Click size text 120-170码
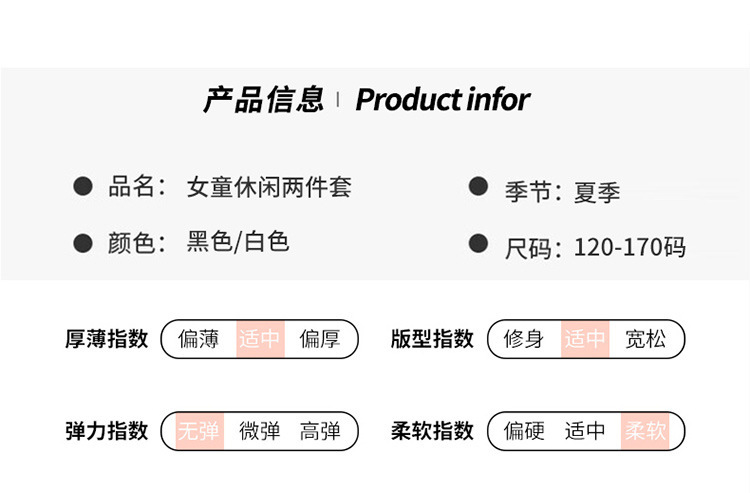The height and width of the screenshot is (493, 750). [629, 247]
